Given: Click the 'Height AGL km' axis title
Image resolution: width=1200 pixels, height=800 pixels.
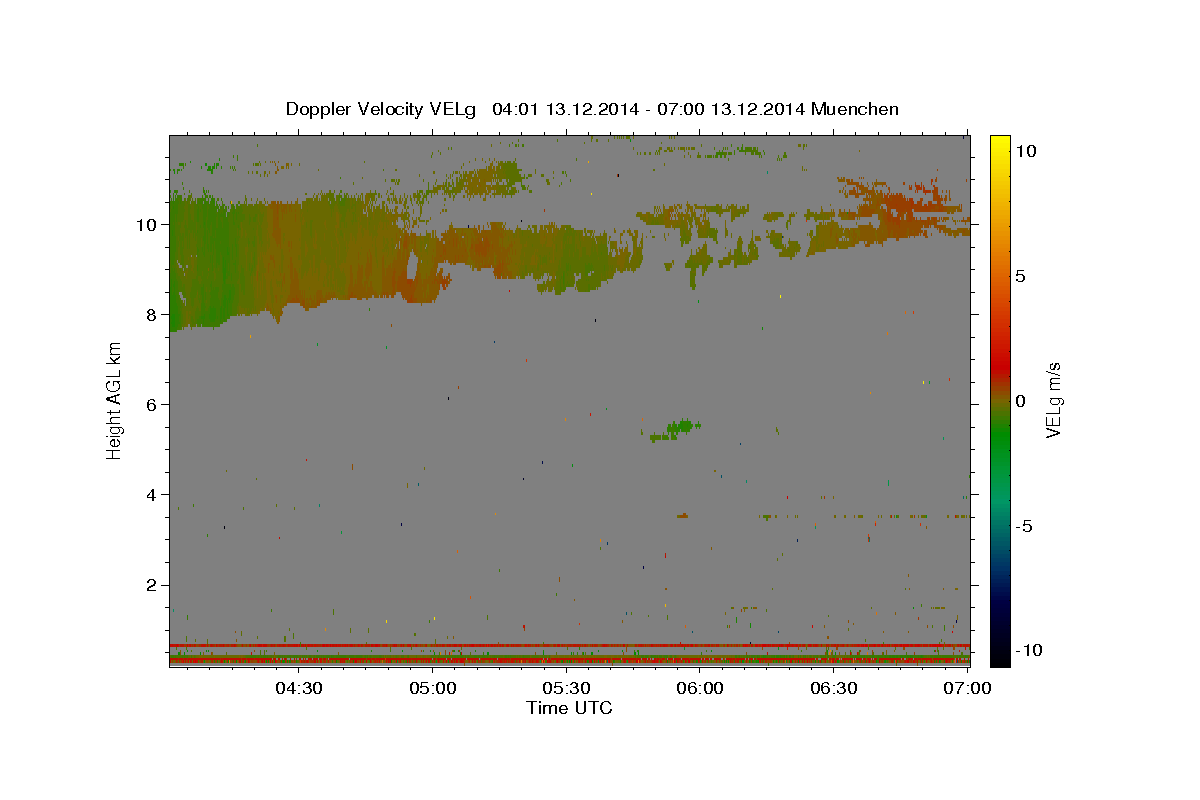Looking at the screenshot, I should (x=115, y=401).
